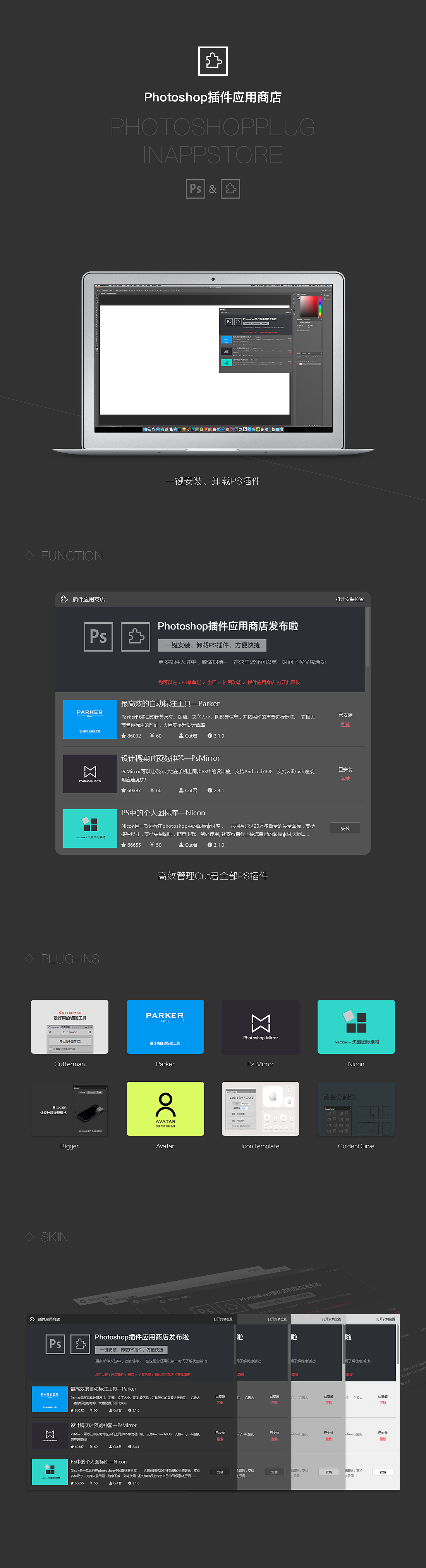Click 打开安装位置 in white SKIN panel header
The height and width of the screenshot is (1568, 426).
[x=386, y=1319]
